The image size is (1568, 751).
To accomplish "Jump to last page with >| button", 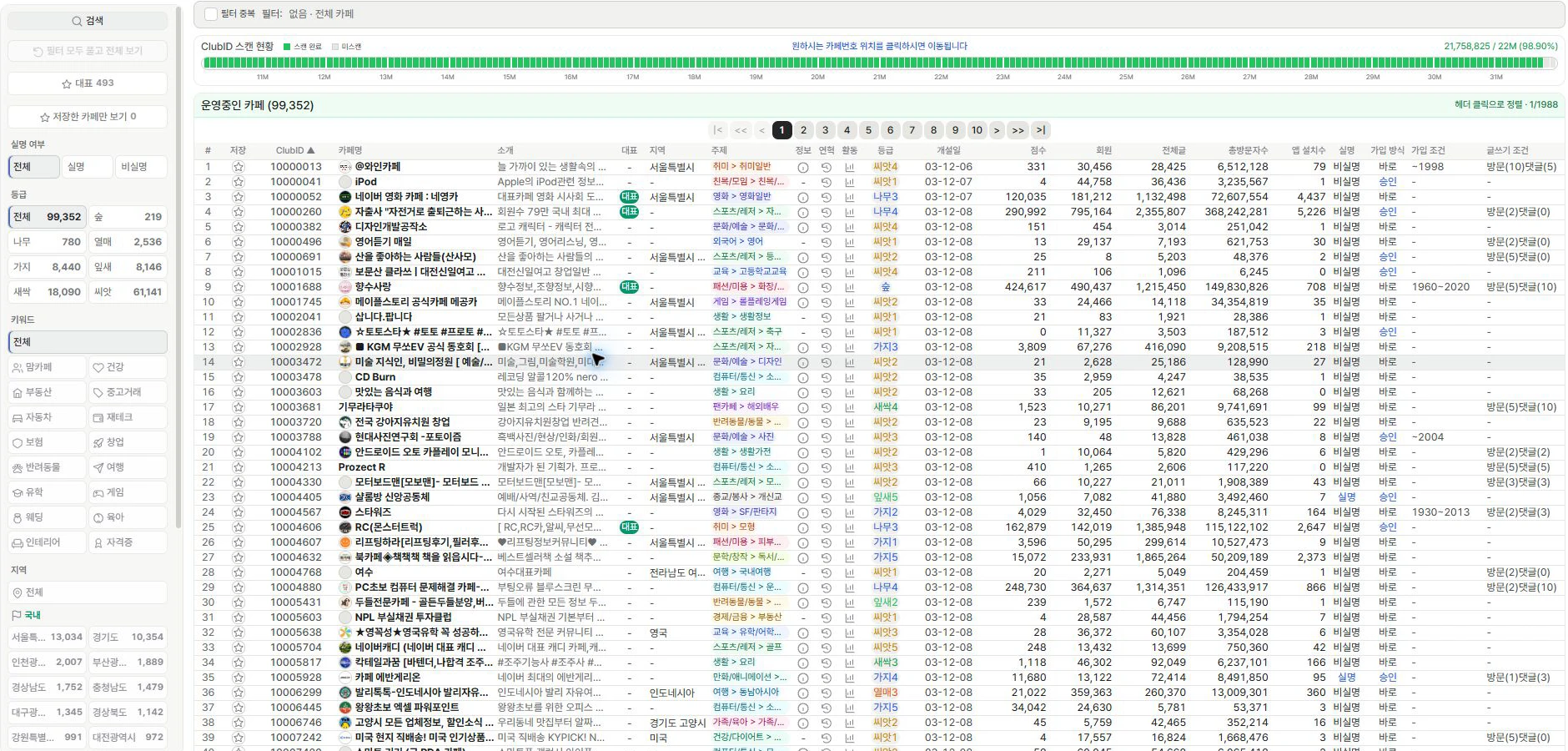I will pos(1041,130).
